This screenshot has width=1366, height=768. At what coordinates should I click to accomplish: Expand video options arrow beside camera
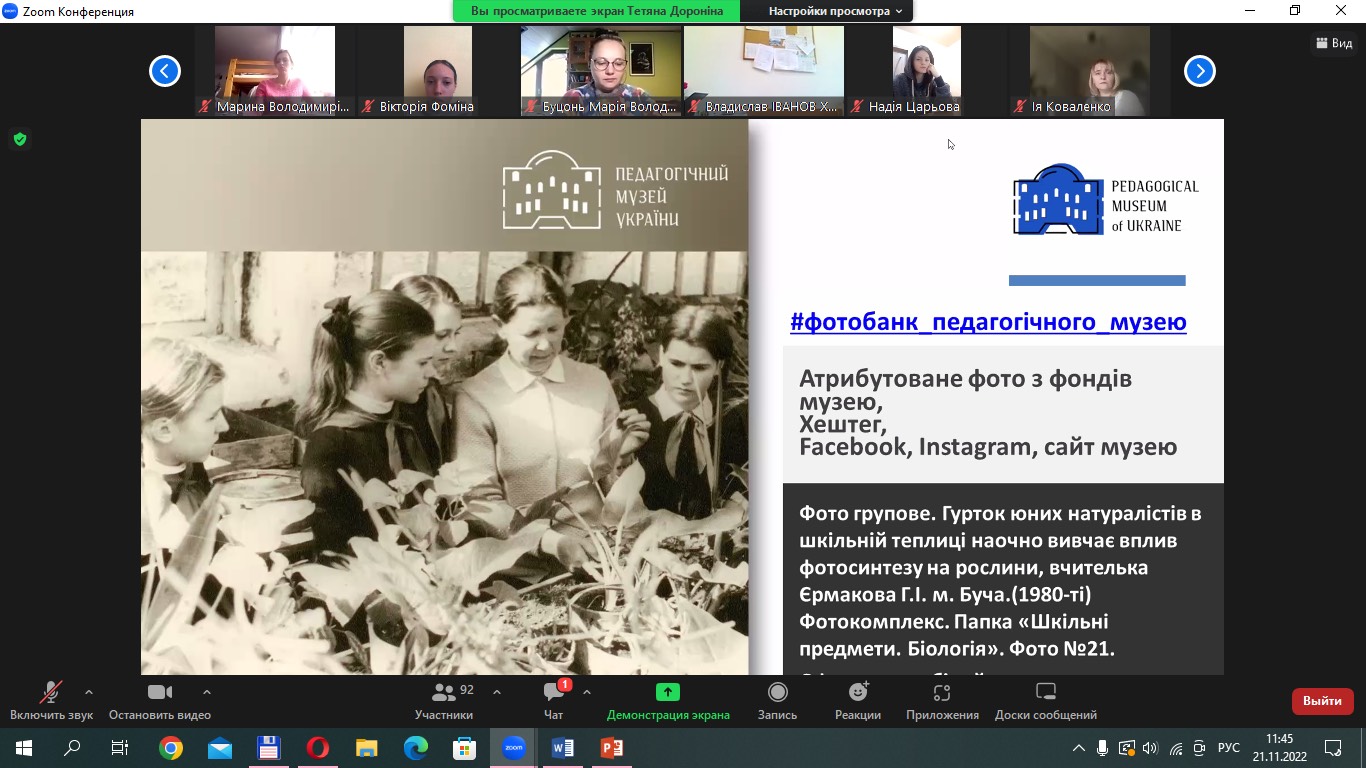(x=207, y=691)
